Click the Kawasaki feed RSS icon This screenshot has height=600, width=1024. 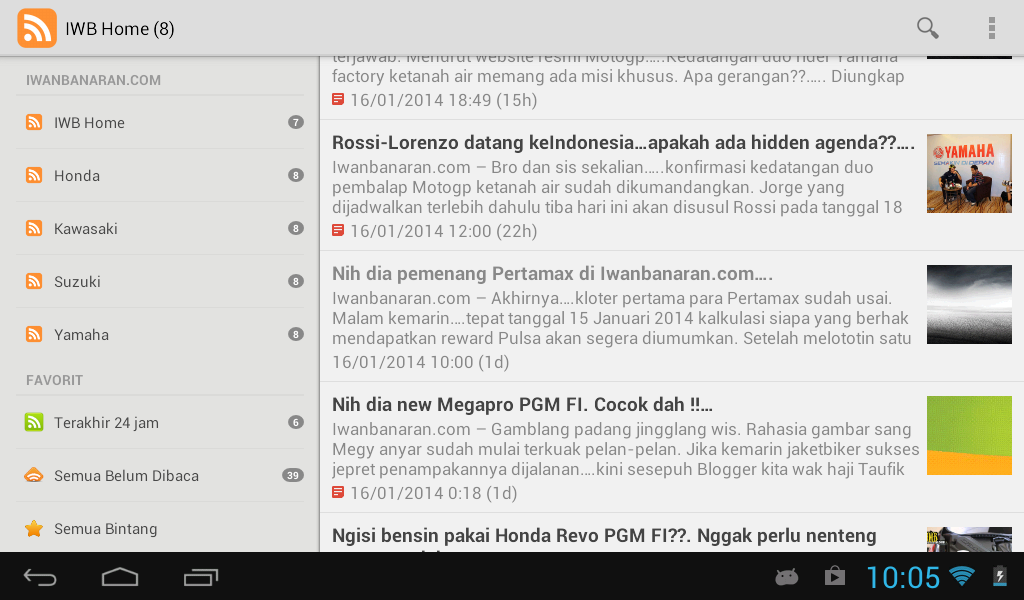34,228
